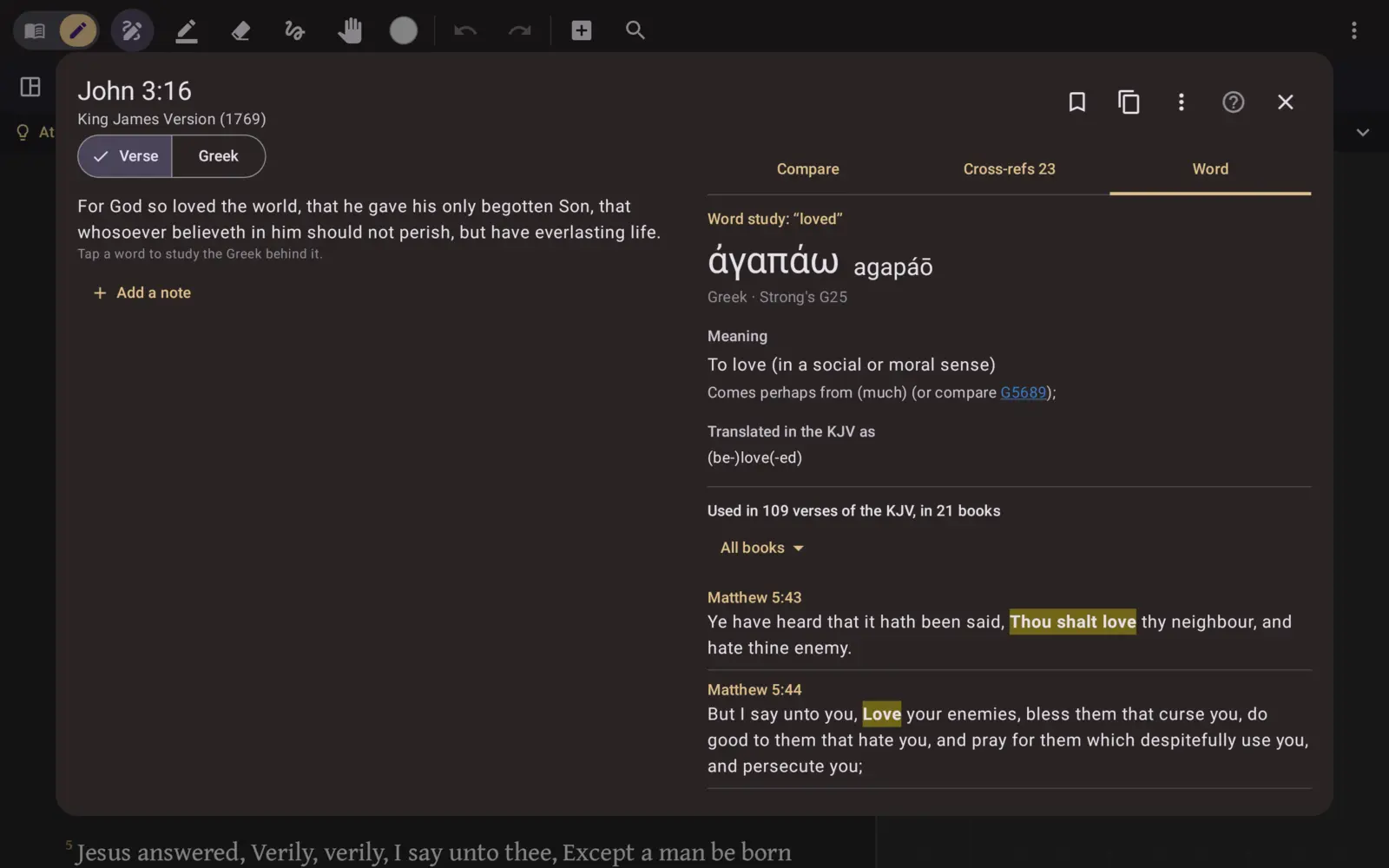This screenshot has height=868, width=1389.
Task: Click highlighted "Love" in Matthew 5:44
Action: pos(881,713)
